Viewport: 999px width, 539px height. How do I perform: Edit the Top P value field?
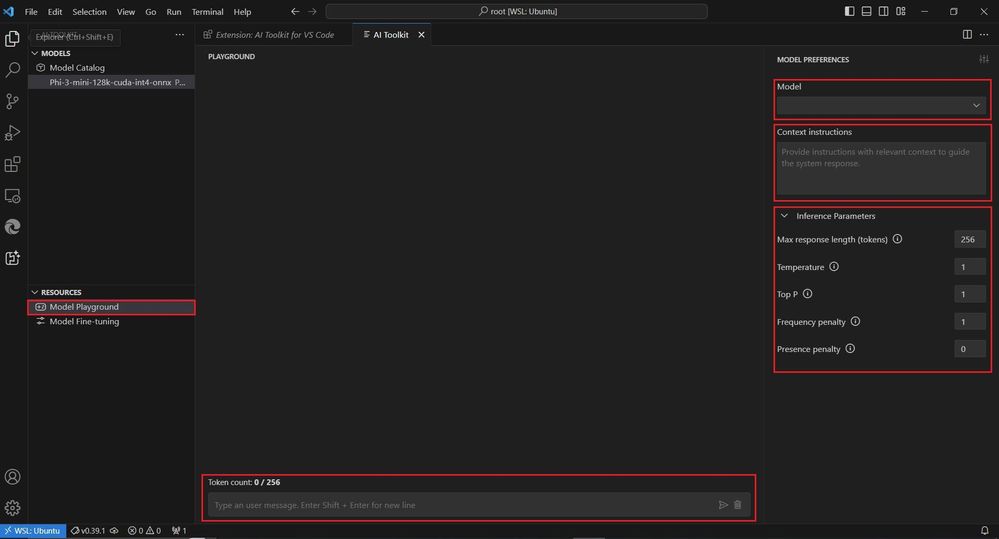(x=970, y=294)
